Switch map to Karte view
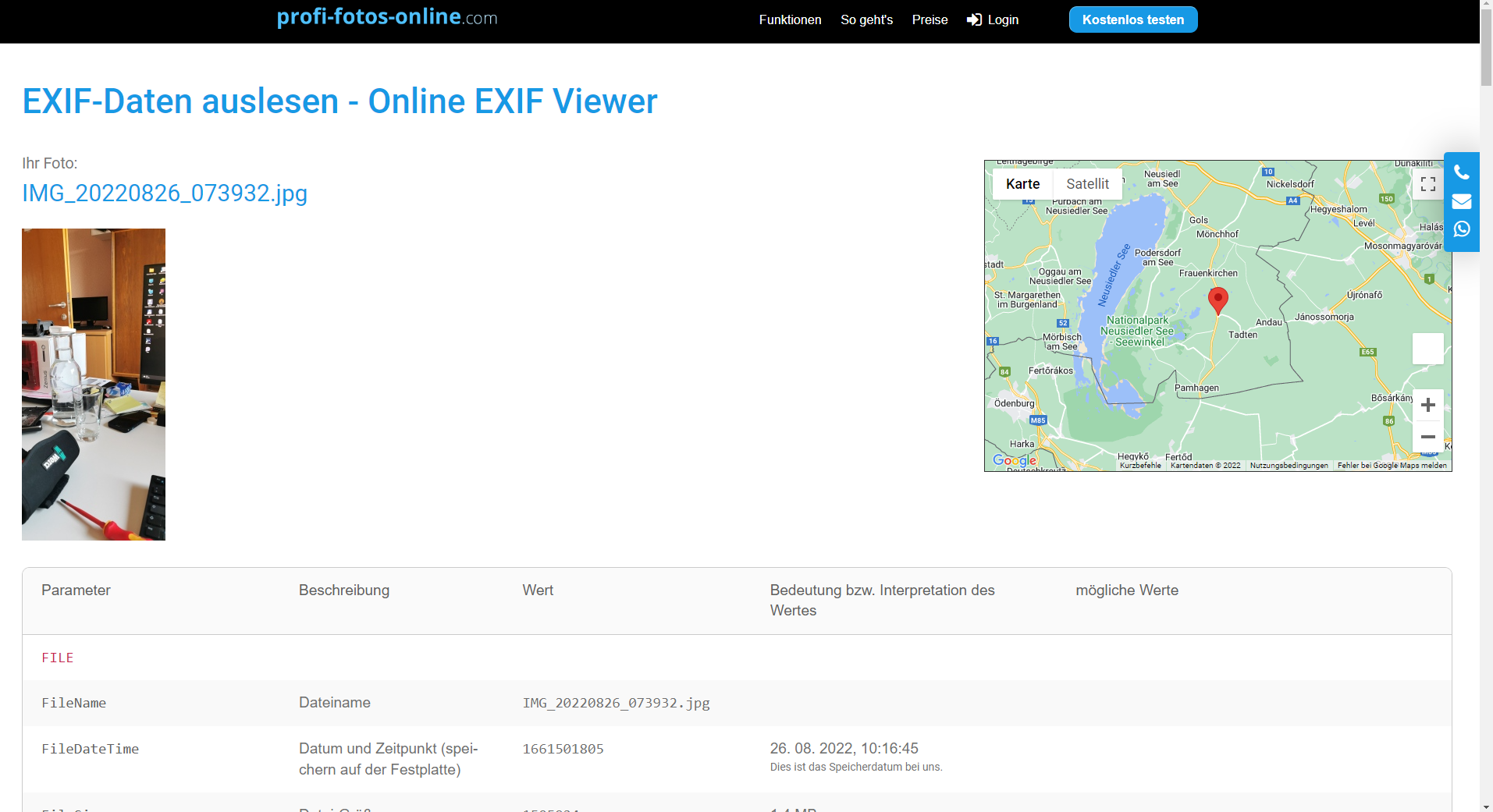1493x812 pixels. 1022,184
